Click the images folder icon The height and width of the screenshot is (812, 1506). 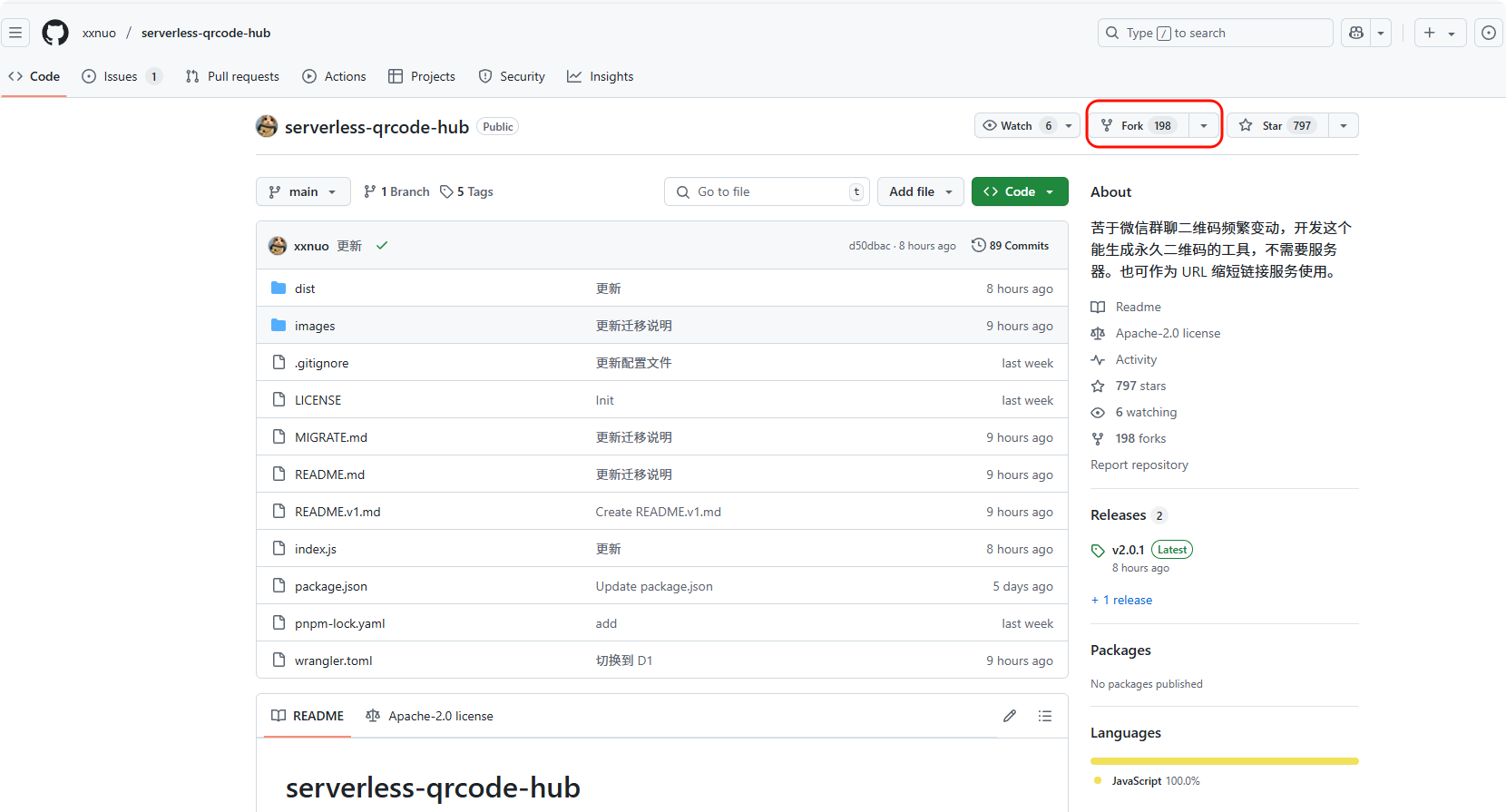tap(279, 325)
